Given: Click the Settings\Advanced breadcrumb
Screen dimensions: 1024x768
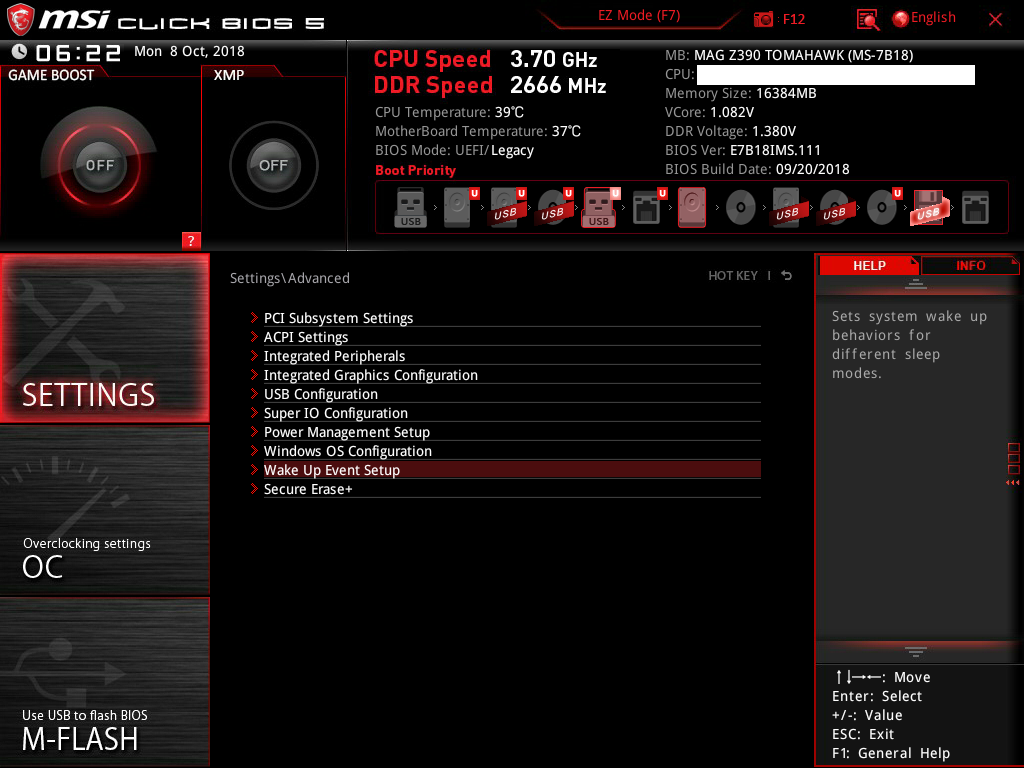Looking at the screenshot, I should coord(290,278).
